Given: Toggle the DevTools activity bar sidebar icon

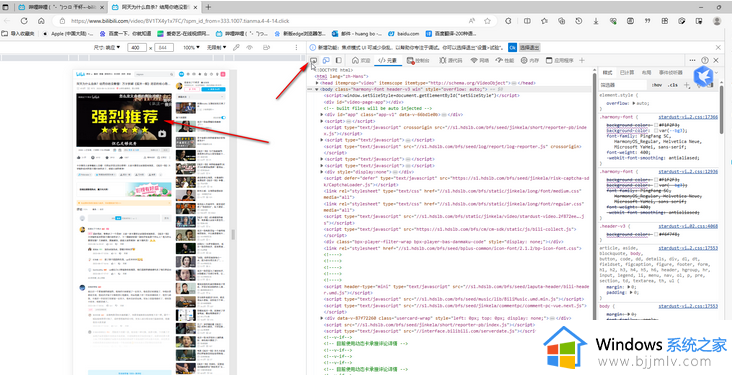Looking at the screenshot, I should click(x=339, y=61).
